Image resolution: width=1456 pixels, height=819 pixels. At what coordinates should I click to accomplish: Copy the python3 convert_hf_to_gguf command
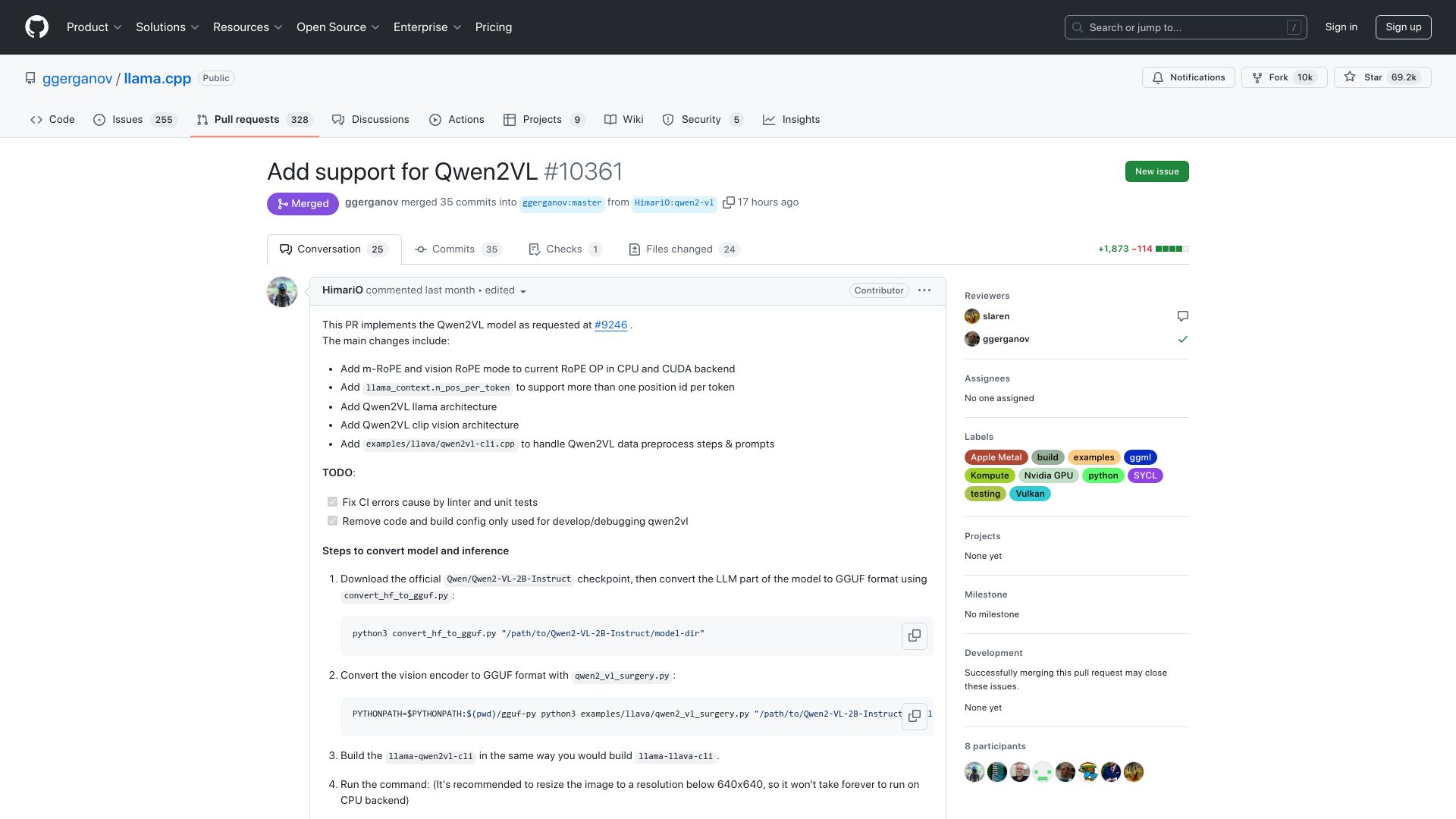point(915,635)
